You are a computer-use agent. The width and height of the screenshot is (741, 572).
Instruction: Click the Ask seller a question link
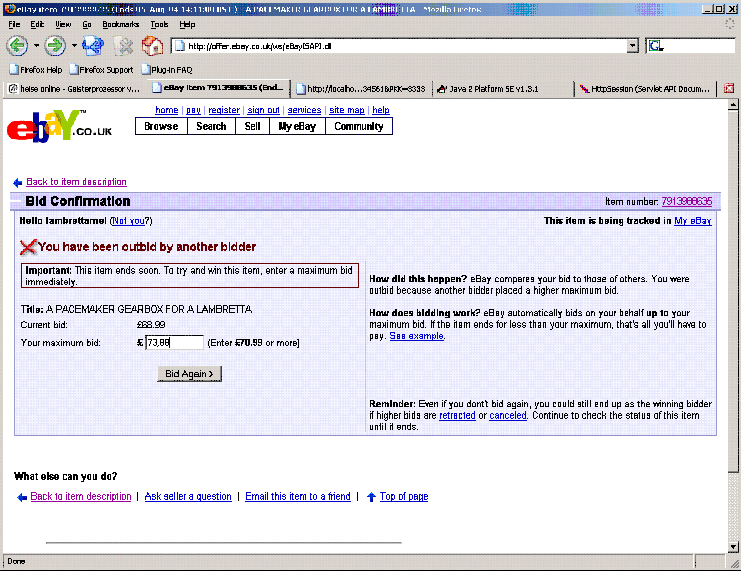[188, 497]
